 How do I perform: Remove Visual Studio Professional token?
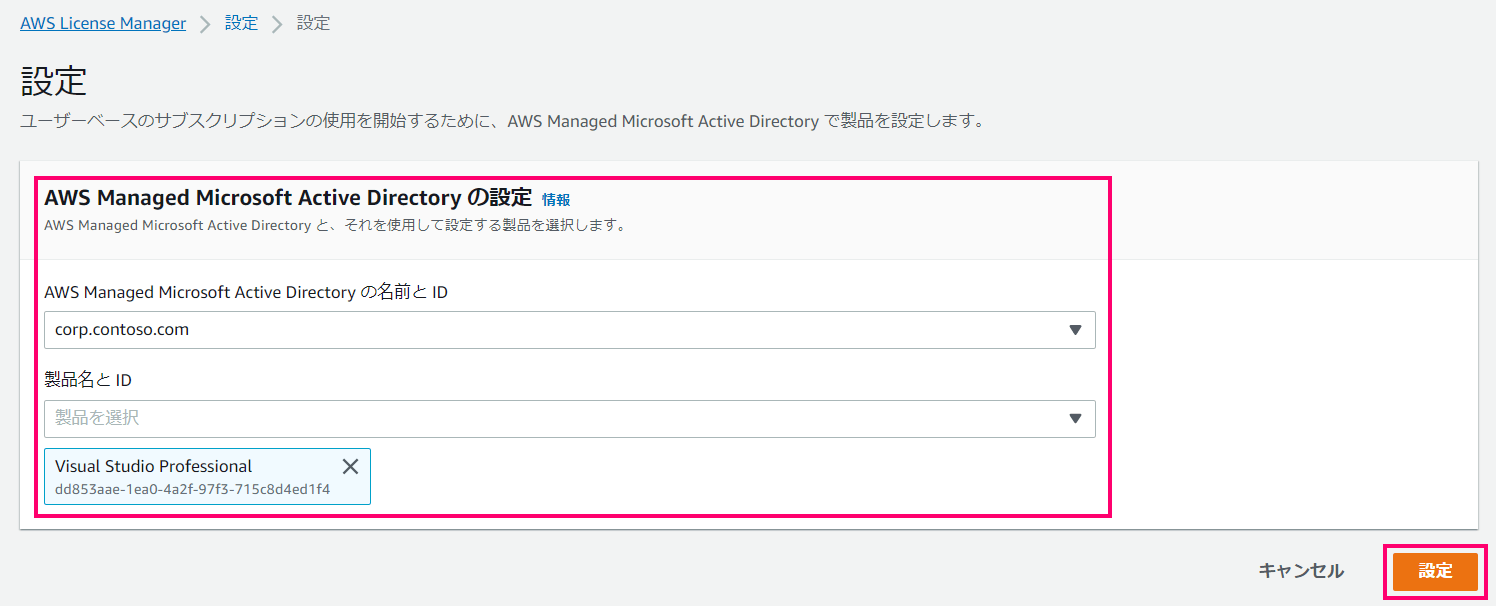(x=350, y=466)
